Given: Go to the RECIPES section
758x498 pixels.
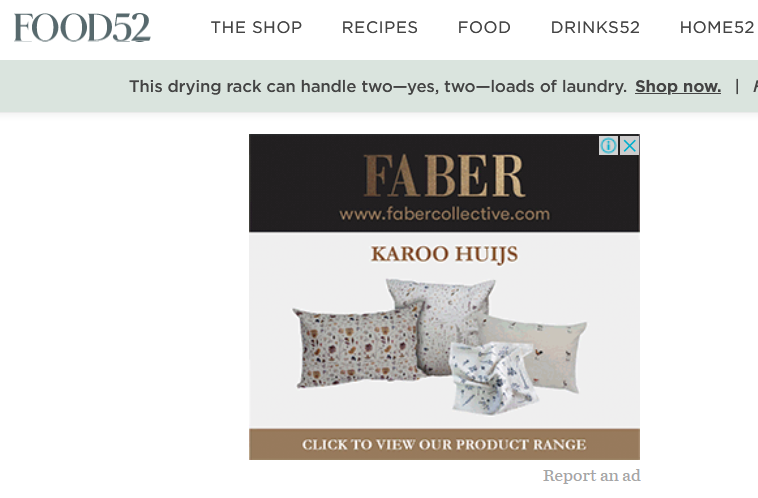Looking at the screenshot, I should pyautogui.click(x=379, y=27).
